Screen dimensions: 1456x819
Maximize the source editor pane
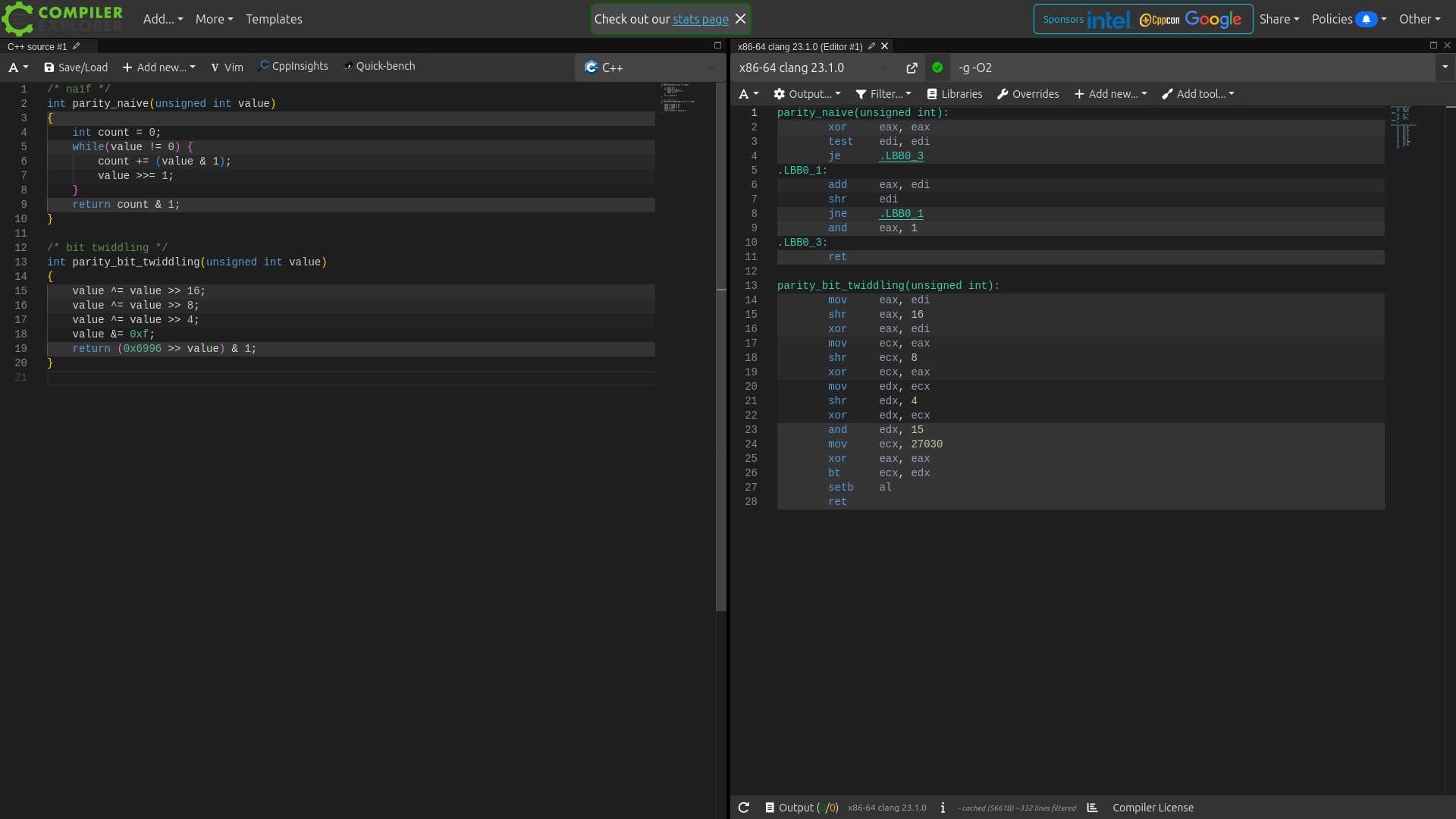coord(717,45)
